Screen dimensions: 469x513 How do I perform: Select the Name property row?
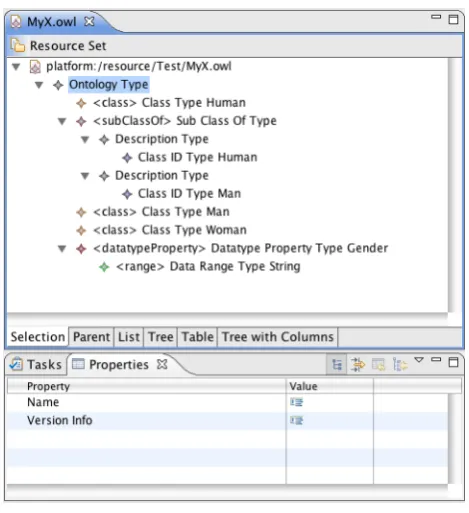click(227, 402)
